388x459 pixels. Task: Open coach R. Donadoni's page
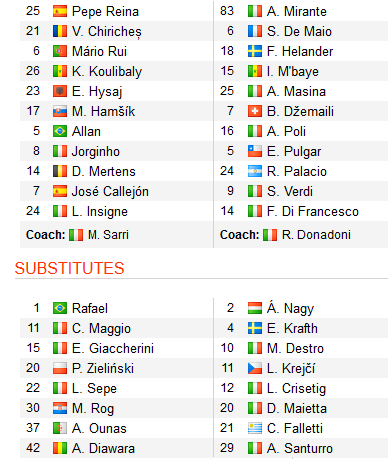316,235
